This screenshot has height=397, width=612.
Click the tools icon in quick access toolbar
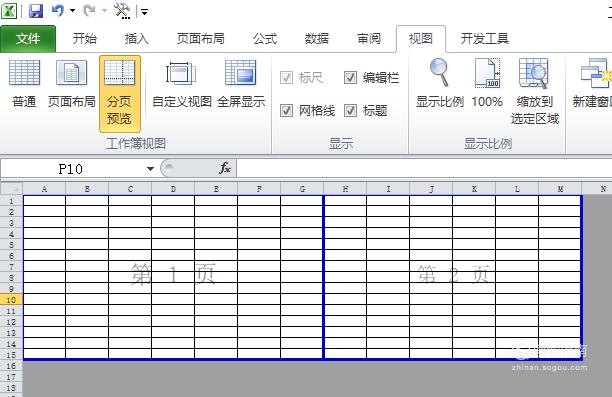coord(122,11)
